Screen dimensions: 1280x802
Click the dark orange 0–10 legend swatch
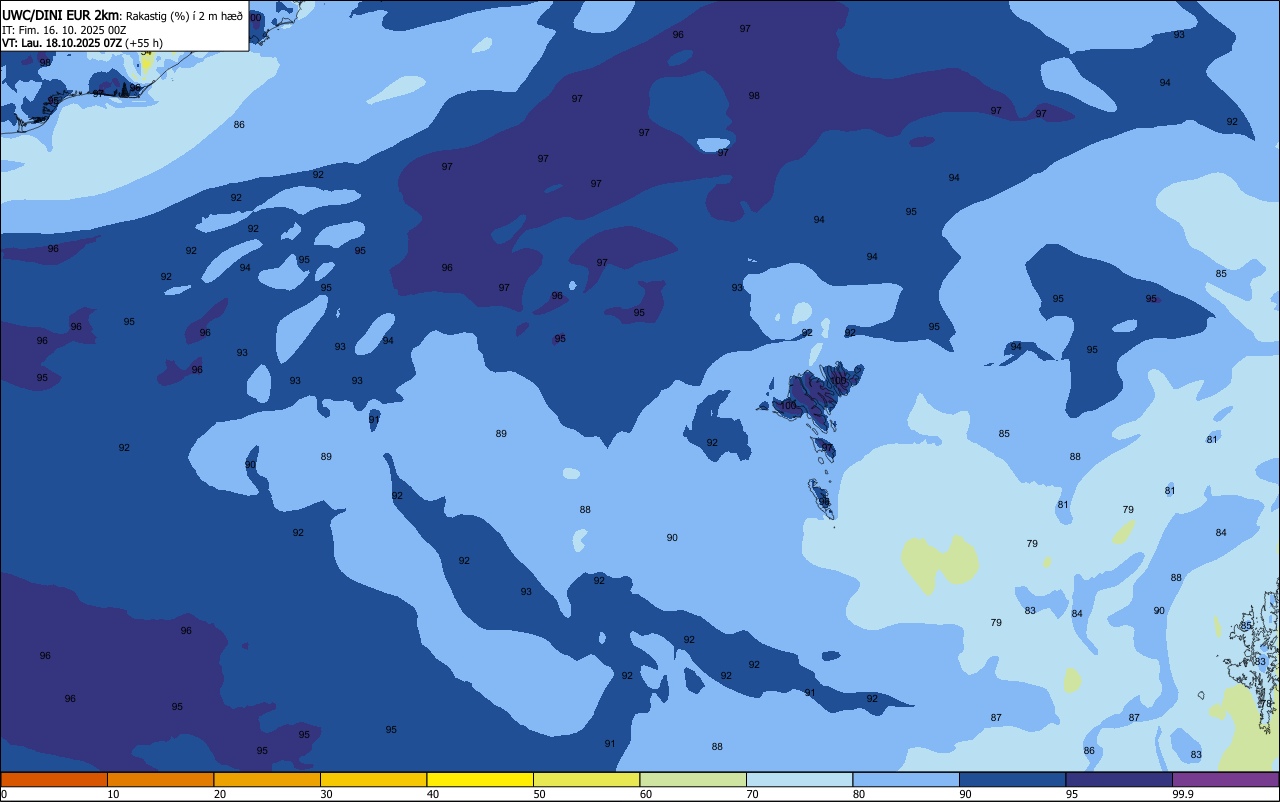pos(54,779)
